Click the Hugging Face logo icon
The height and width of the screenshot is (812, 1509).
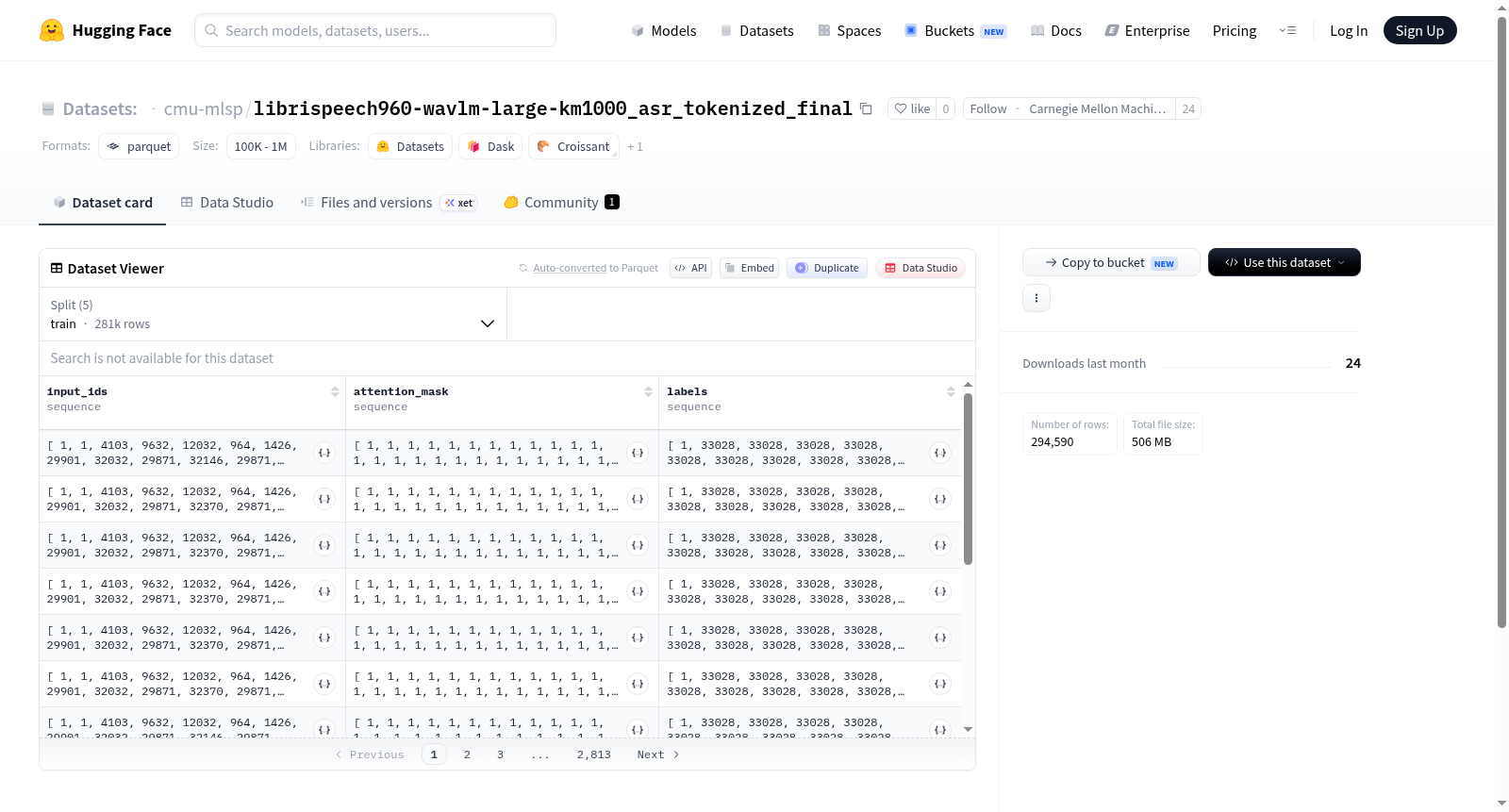click(x=52, y=30)
